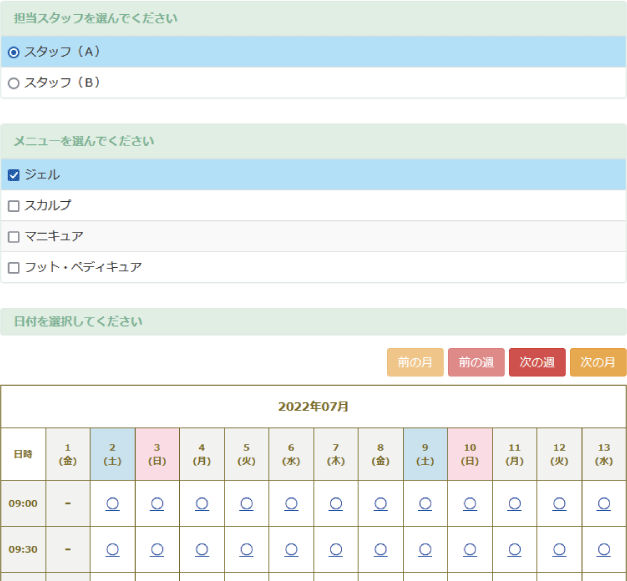Click the 前の週 button

click(476, 362)
